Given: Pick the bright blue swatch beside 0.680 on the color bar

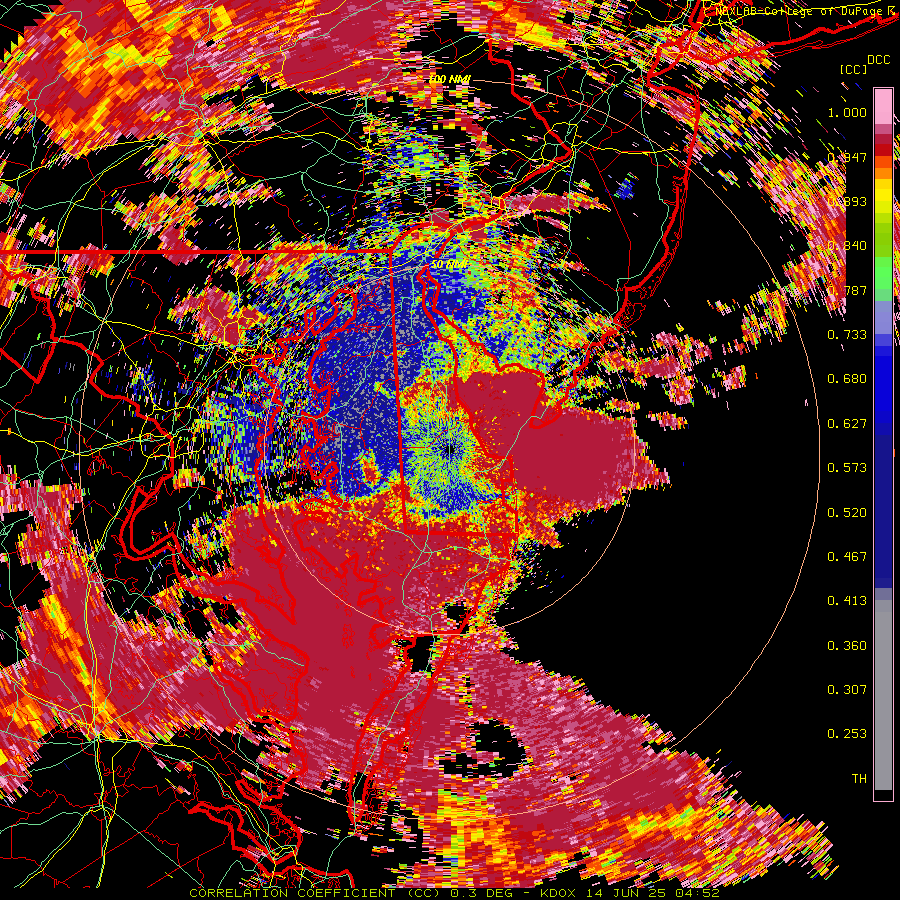Looking at the screenshot, I should pos(883,382).
